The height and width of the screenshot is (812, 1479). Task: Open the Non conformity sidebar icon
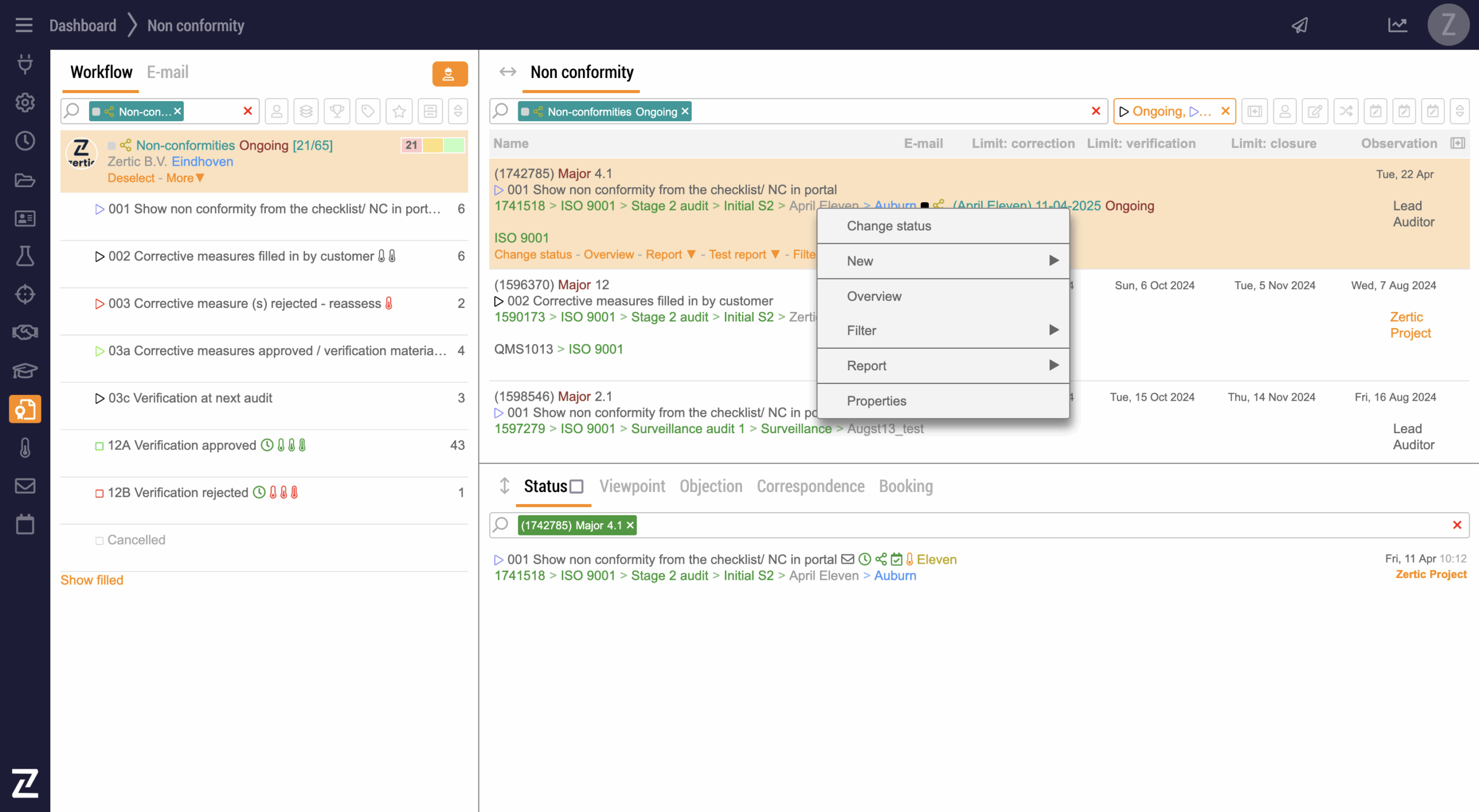(x=25, y=409)
